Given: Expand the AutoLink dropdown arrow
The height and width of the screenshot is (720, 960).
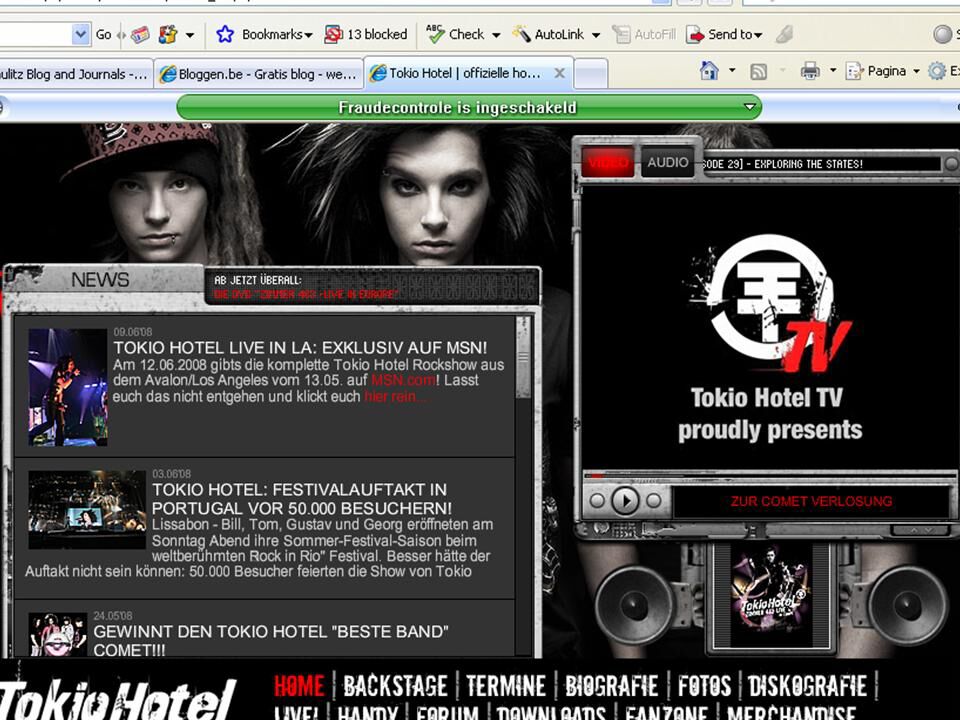Looking at the screenshot, I should click(x=596, y=35).
